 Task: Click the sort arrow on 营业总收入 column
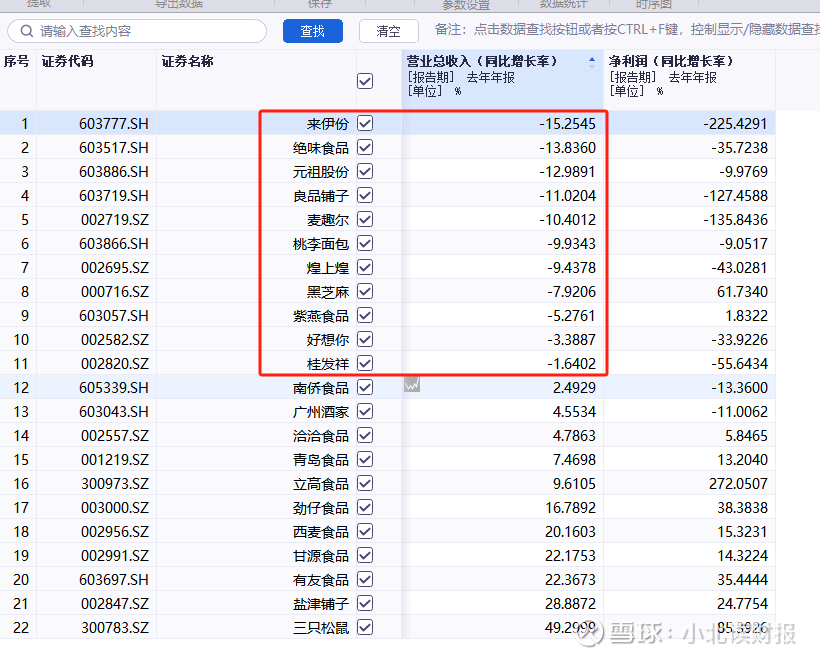tap(592, 63)
